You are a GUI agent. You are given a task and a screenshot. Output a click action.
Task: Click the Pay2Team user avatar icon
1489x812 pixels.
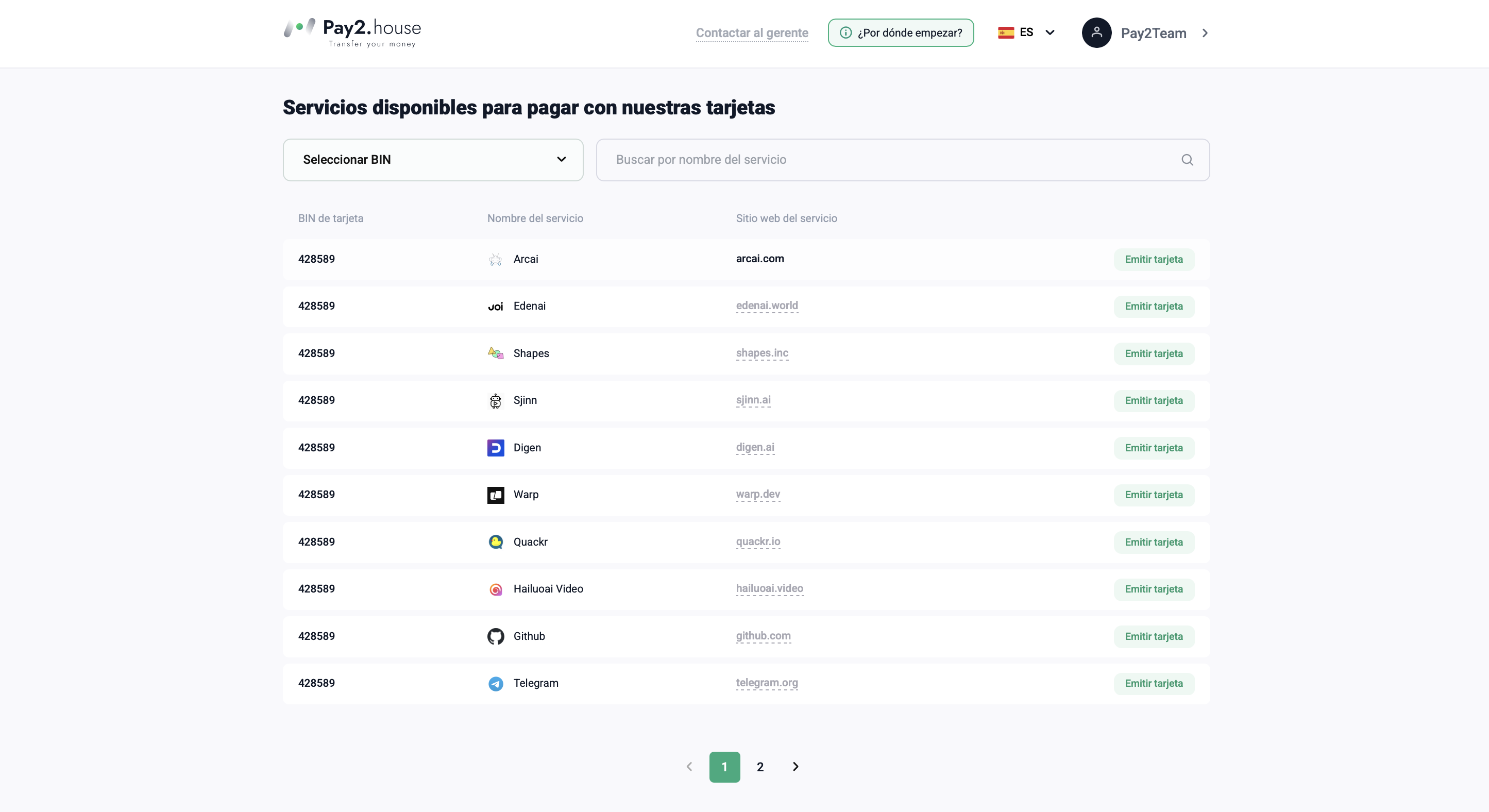[x=1096, y=33]
